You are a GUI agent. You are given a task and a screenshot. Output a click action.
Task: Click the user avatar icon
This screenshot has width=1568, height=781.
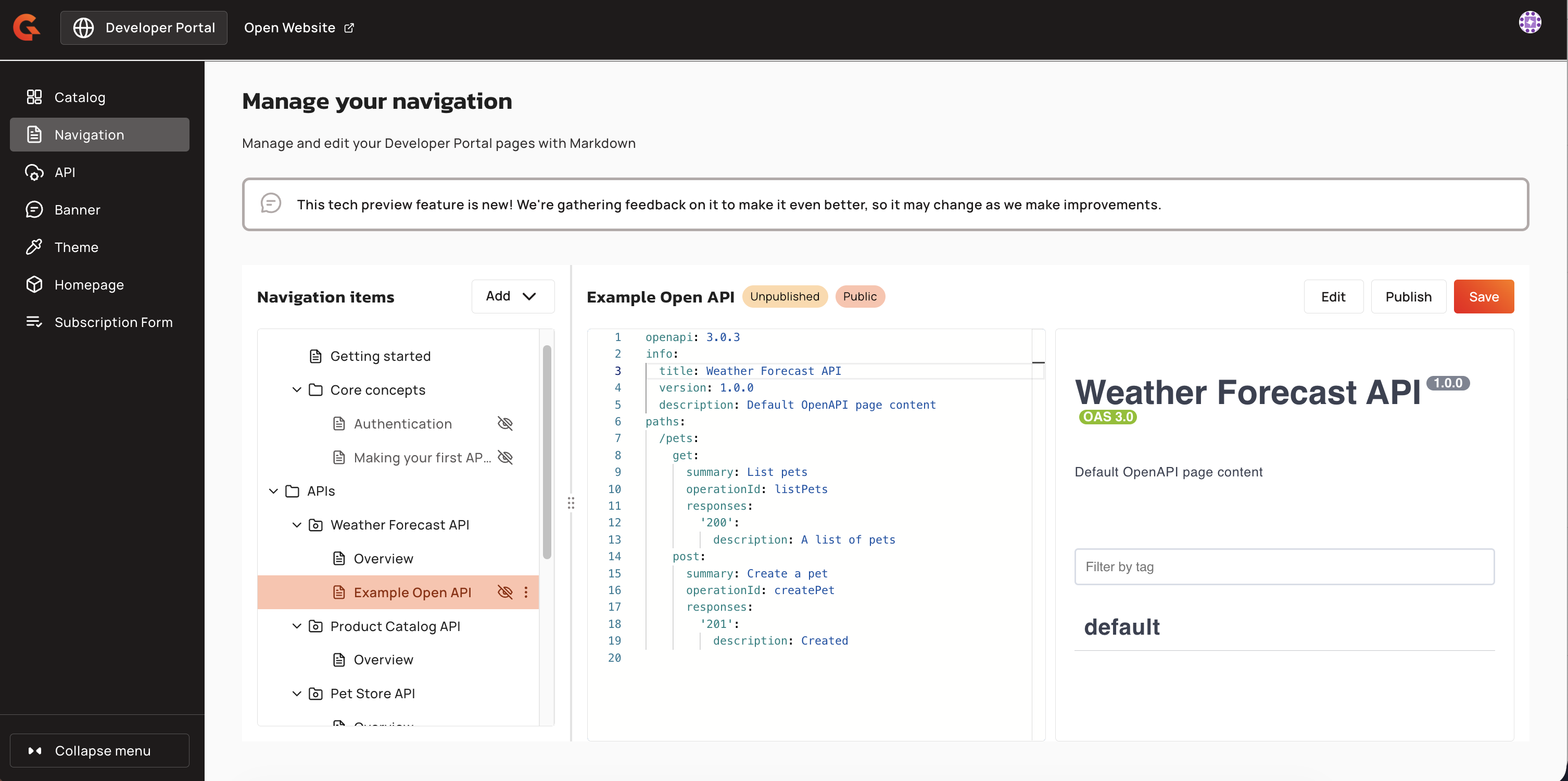[x=1529, y=22]
